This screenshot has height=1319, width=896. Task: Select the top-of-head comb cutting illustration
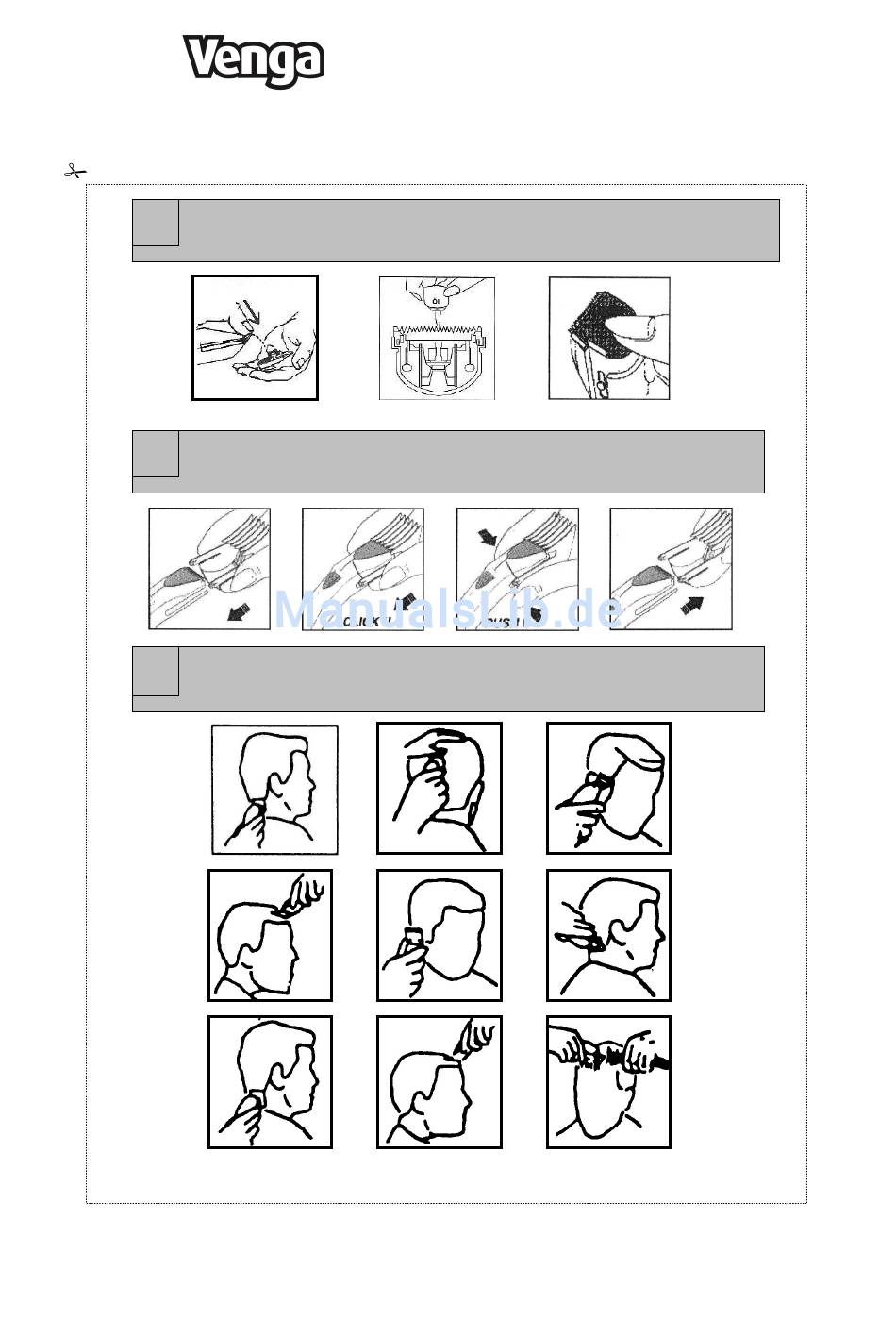(270, 935)
